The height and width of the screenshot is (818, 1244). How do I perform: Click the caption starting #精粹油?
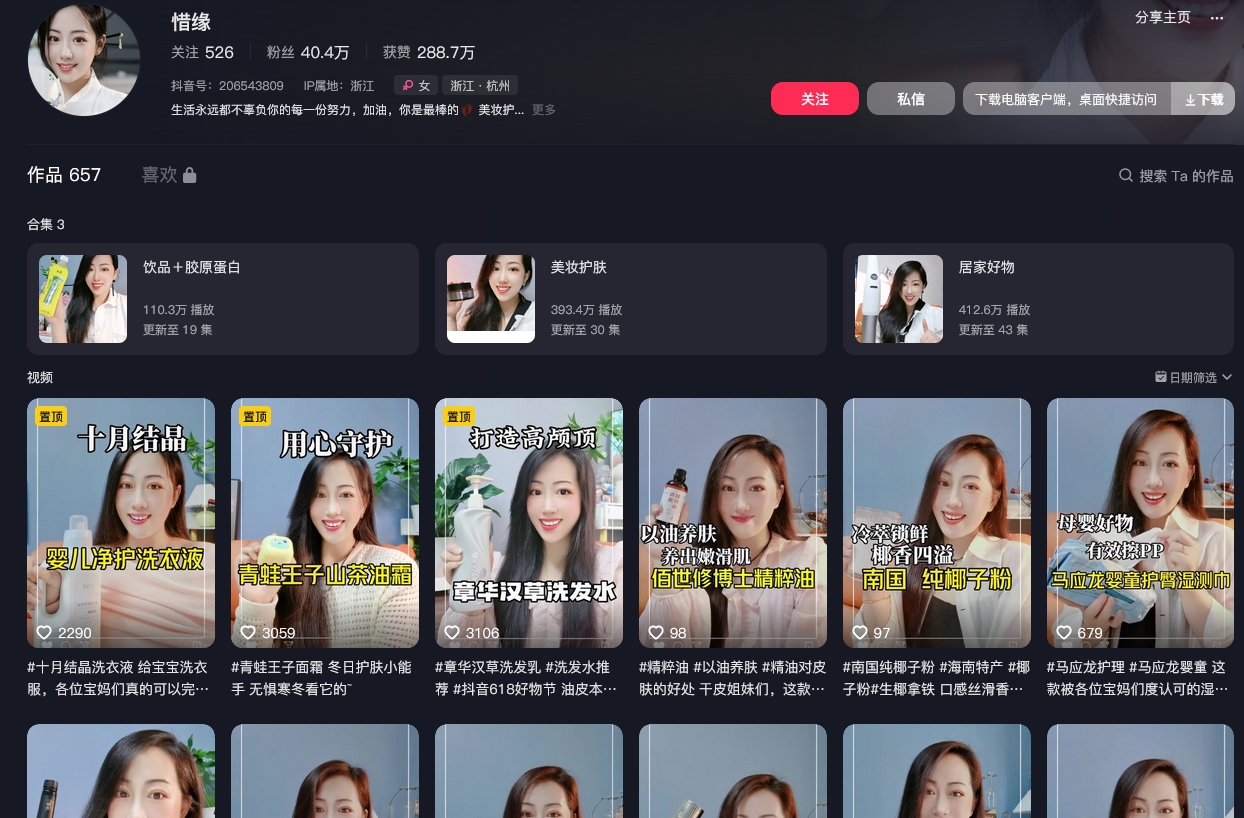click(x=733, y=677)
